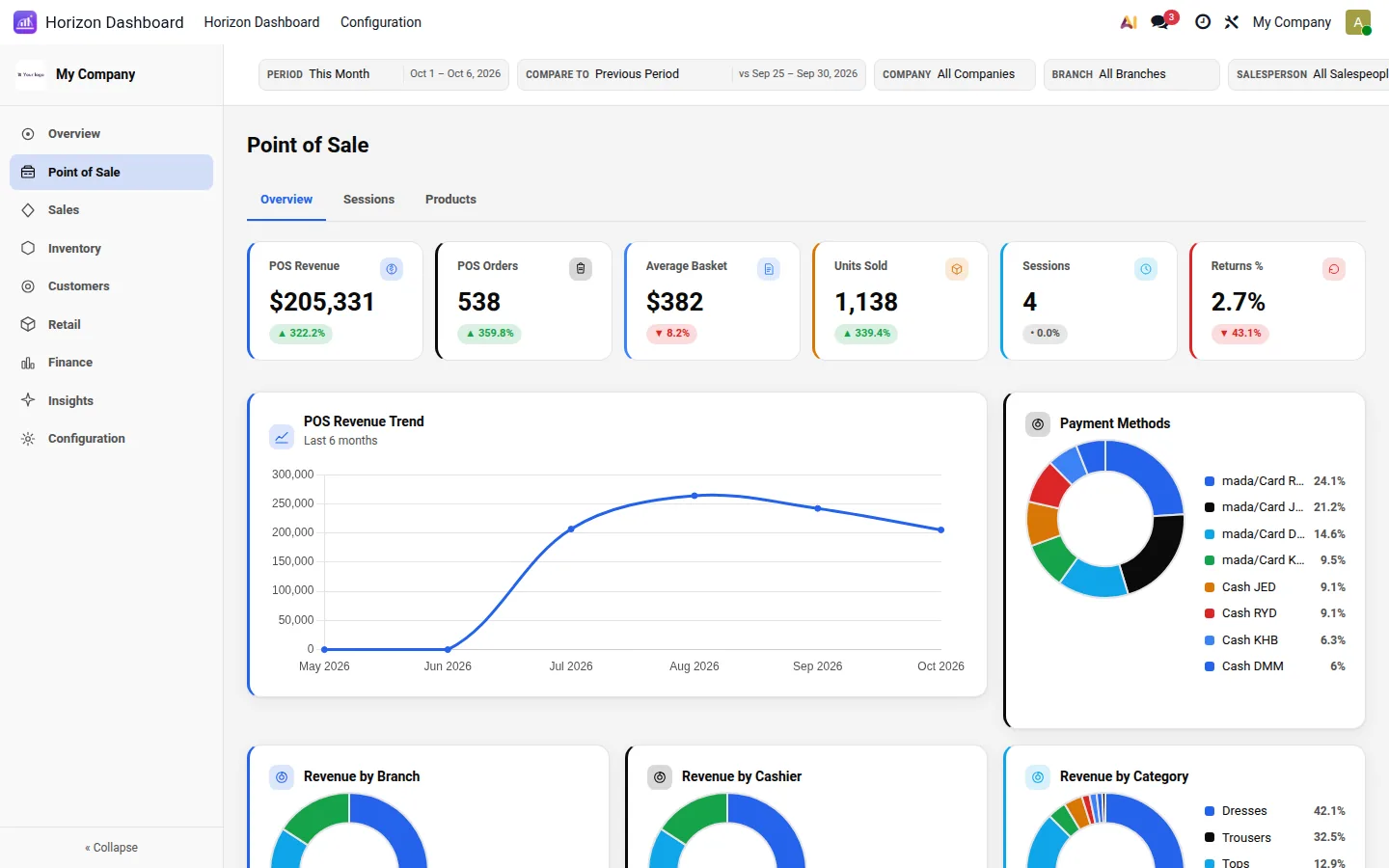This screenshot has height=868, width=1389.
Task: Click the Units Sold card icon
Action: pos(957,269)
